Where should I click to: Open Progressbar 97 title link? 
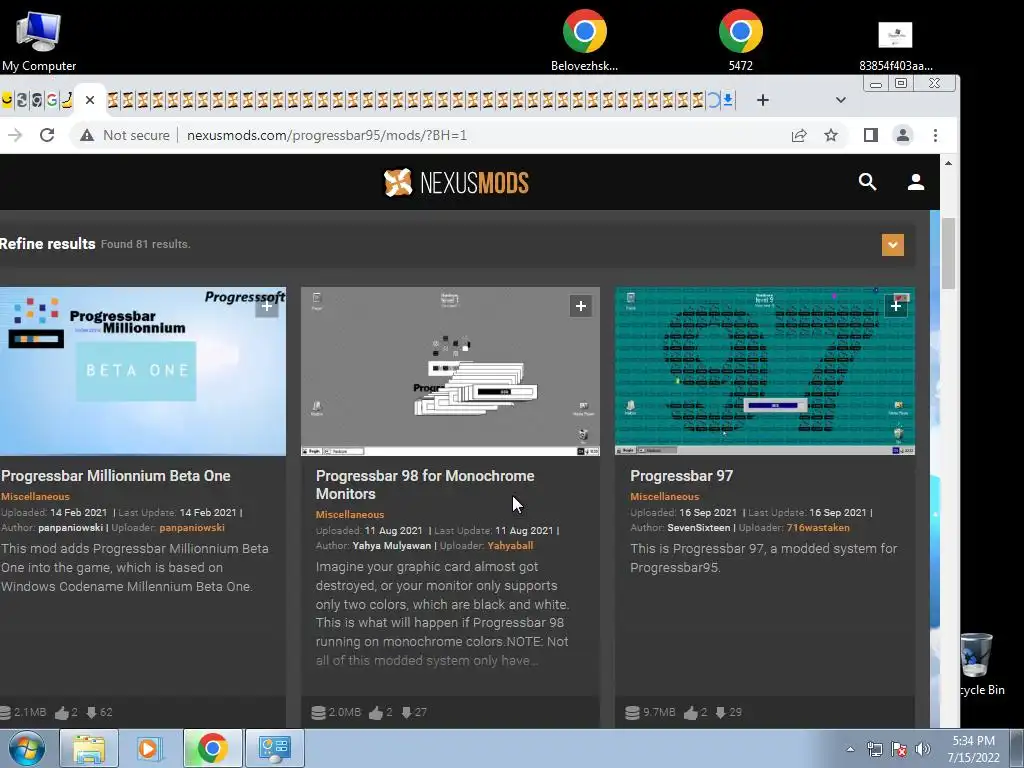(681, 475)
